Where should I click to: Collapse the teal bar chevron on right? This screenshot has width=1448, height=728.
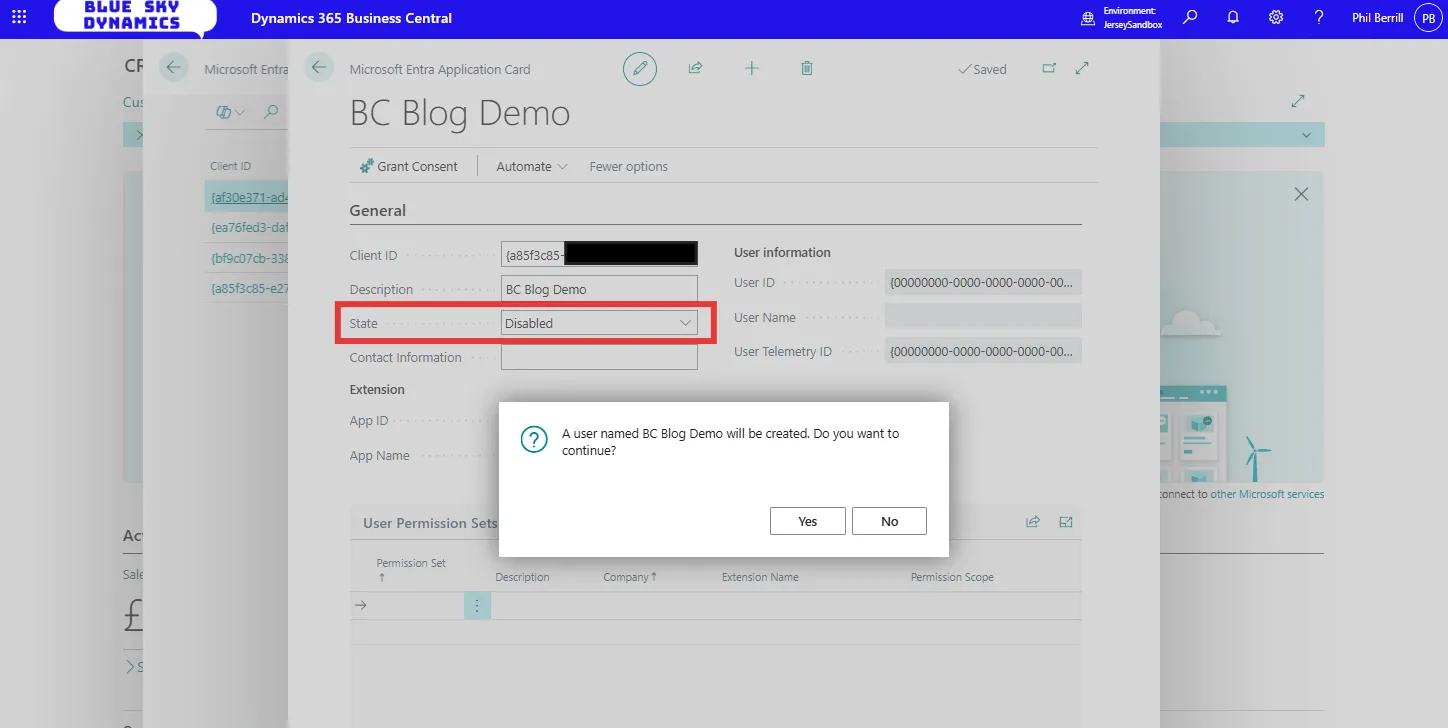[1306, 135]
